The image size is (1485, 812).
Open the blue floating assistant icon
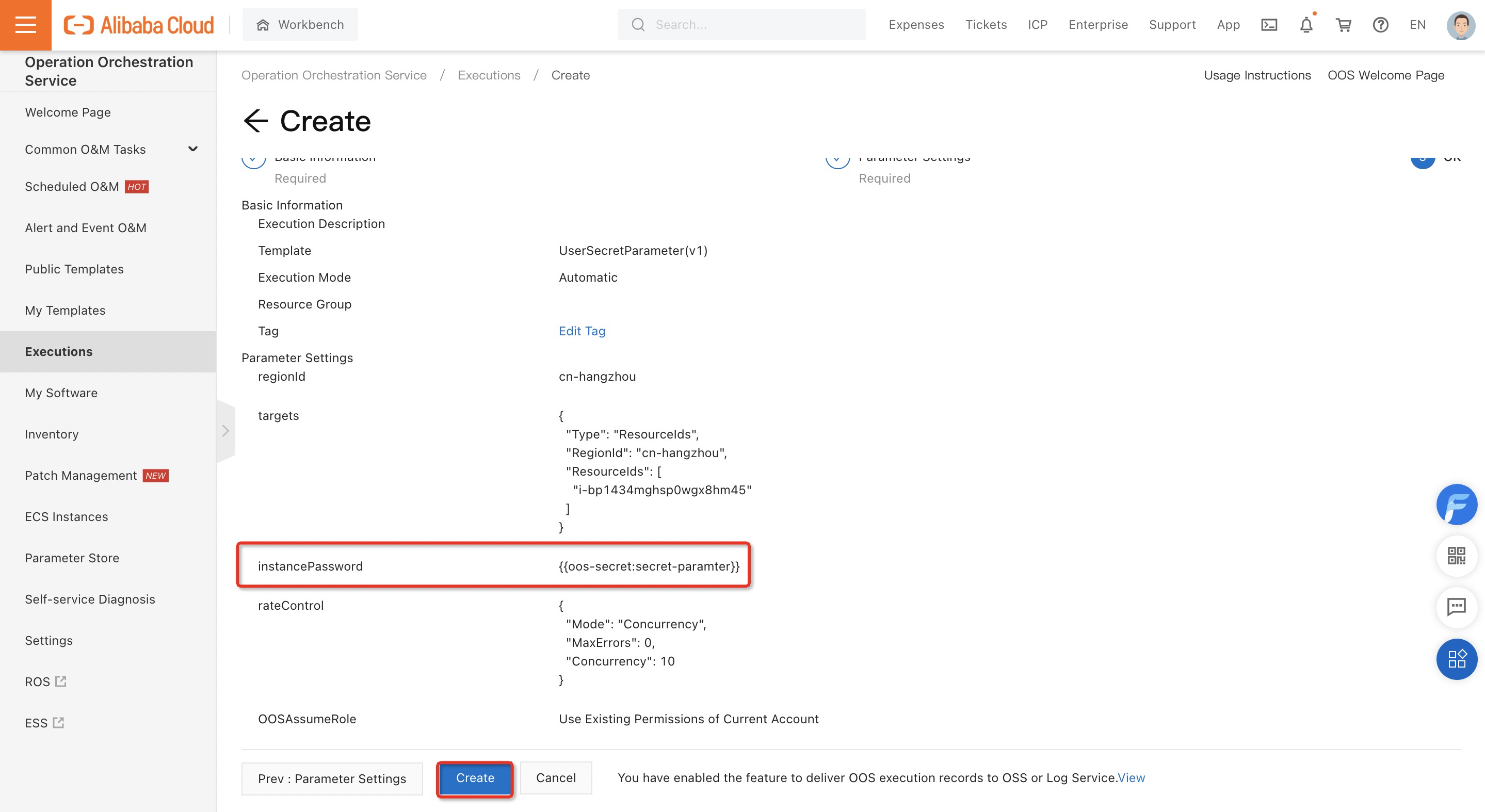(x=1456, y=504)
